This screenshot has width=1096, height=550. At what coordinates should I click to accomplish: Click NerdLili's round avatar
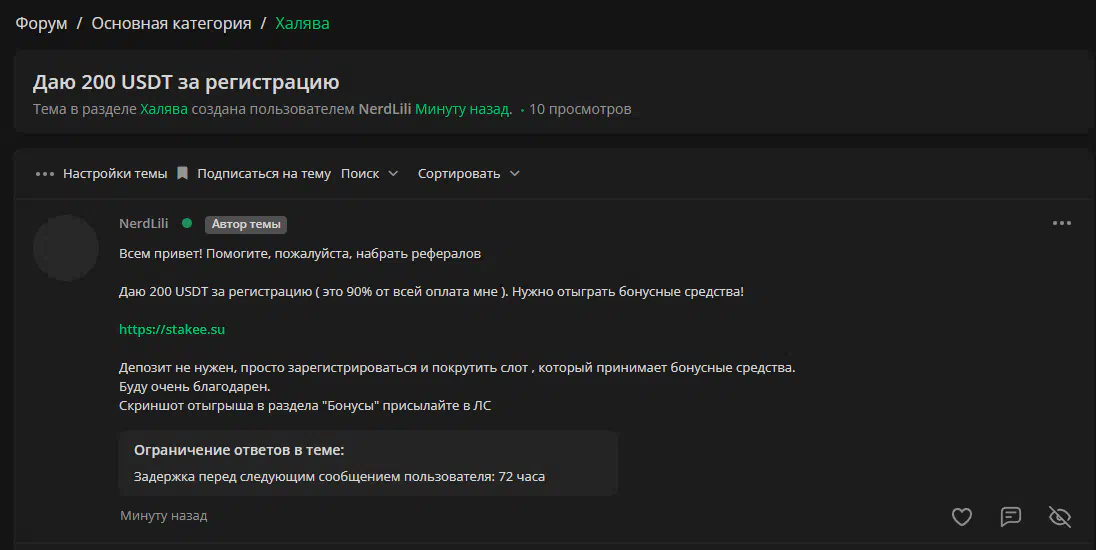tap(66, 248)
